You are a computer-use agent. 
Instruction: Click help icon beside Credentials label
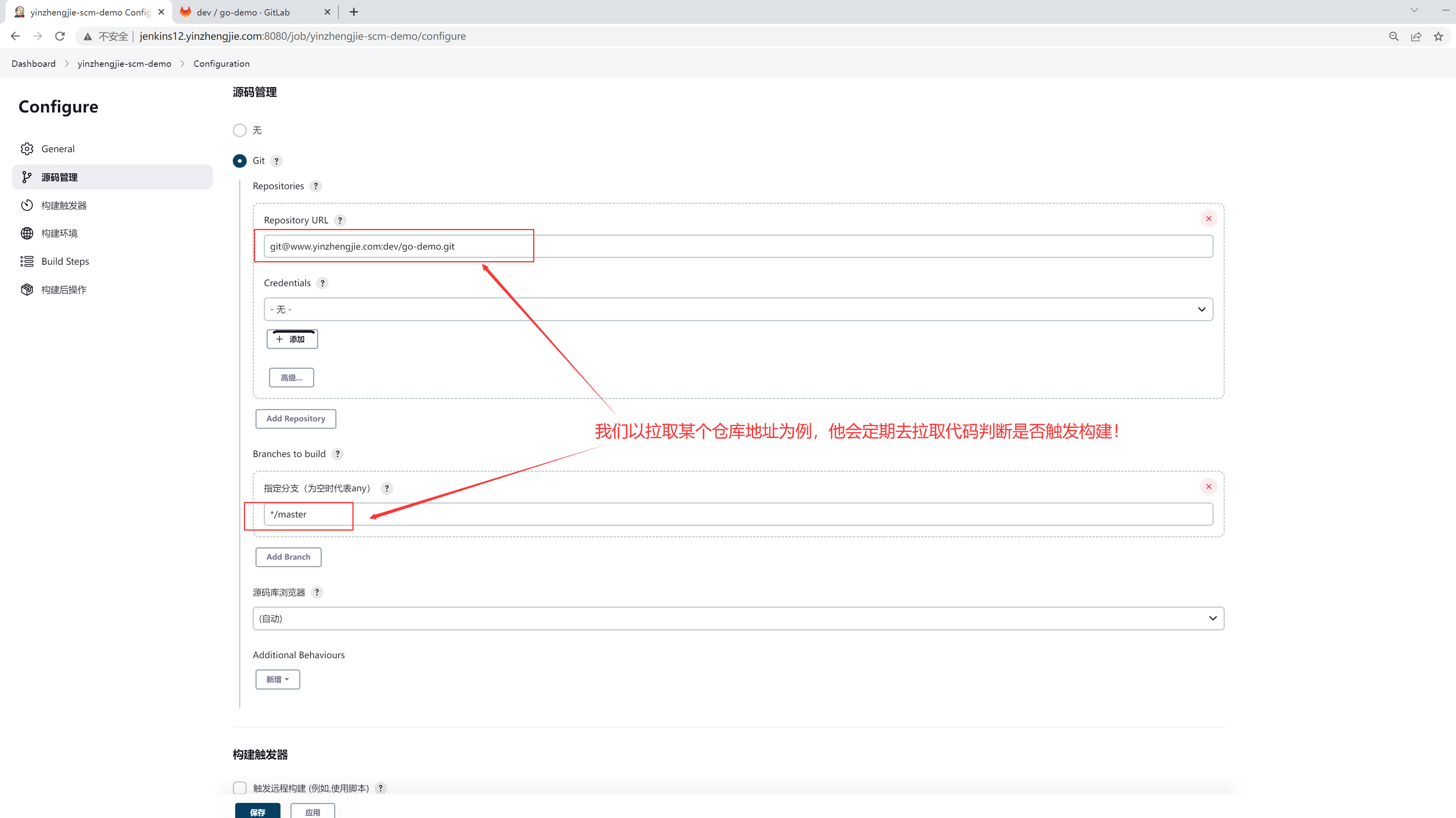322,283
